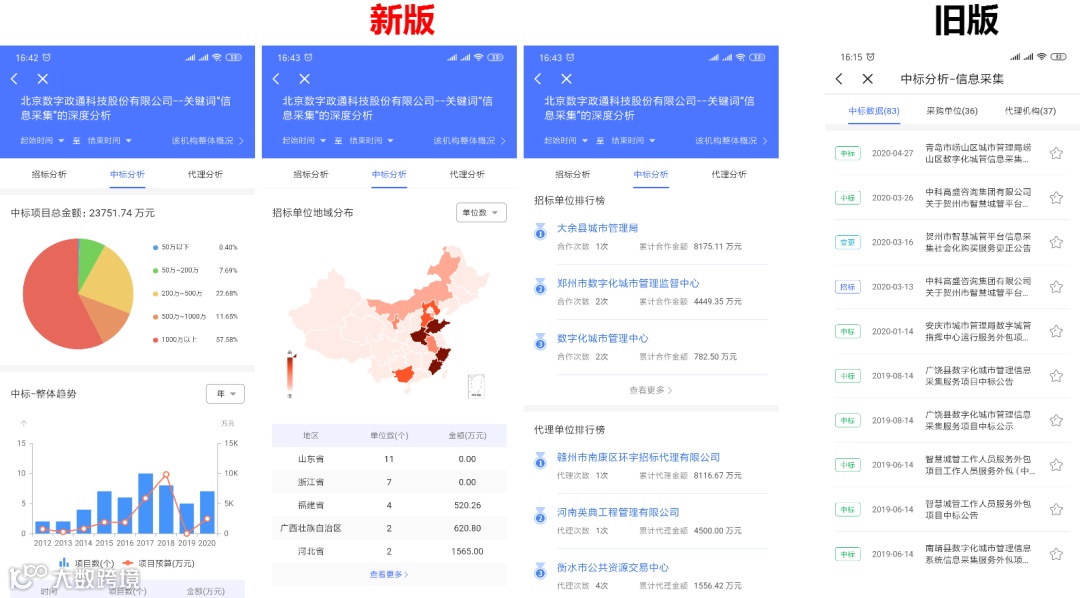Screen dimensions: 1080x598
Task: Click rank 3 medal beside 数字化城市管理中心
Action: click(x=541, y=342)
